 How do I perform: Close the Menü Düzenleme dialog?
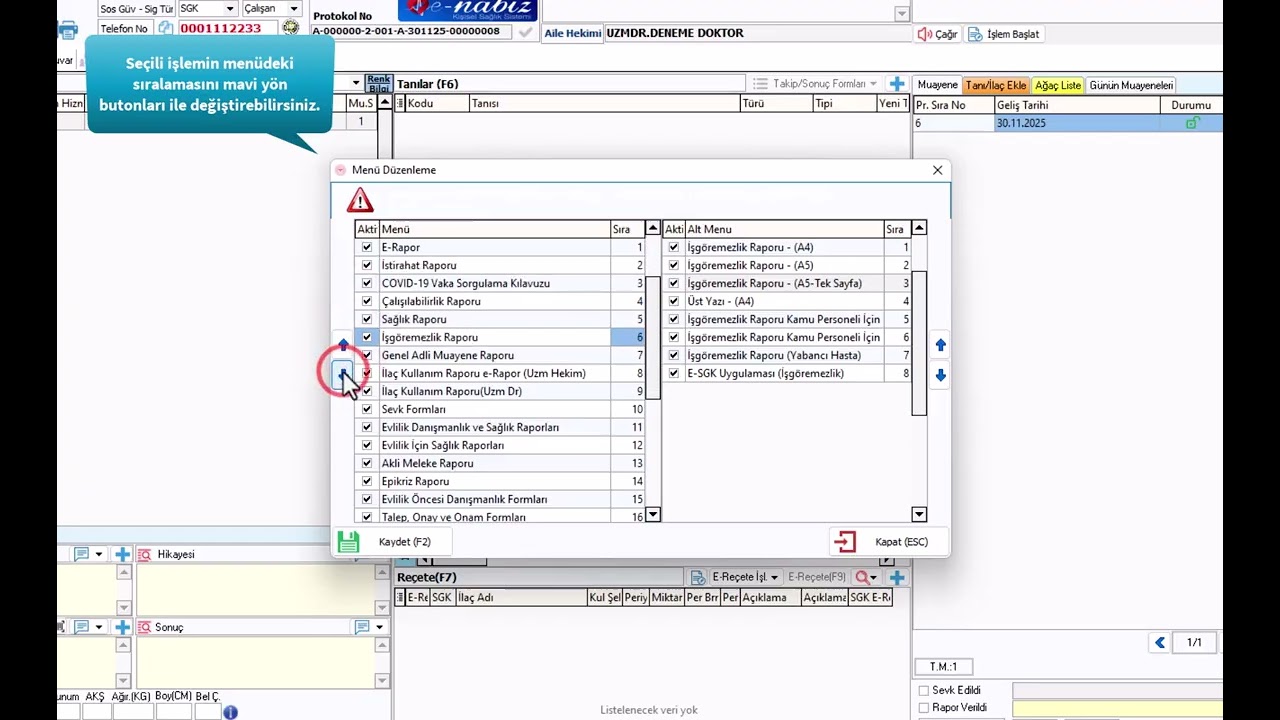pos(937,170)
